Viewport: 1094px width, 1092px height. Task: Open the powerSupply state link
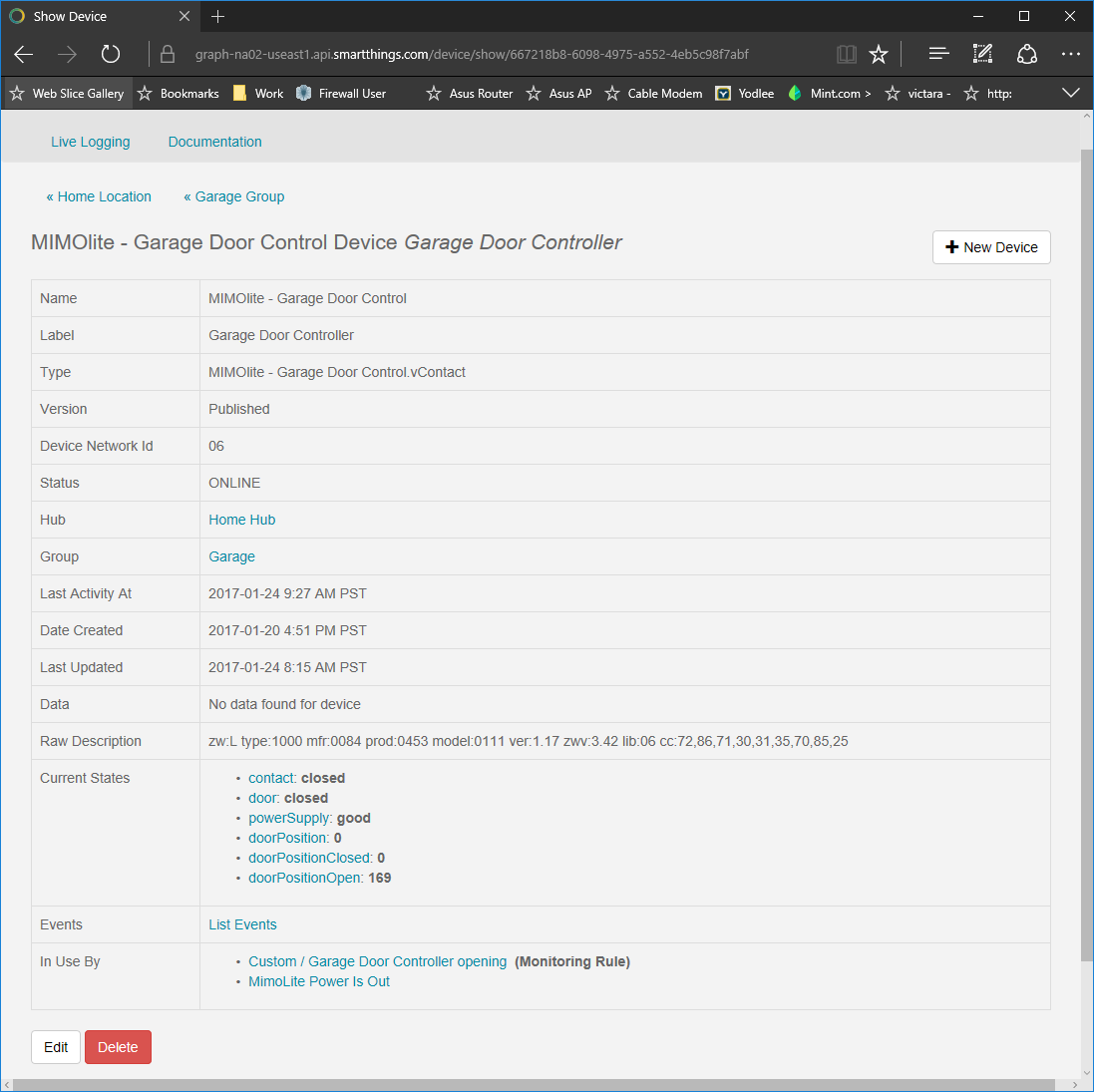[x=289, y=818]
